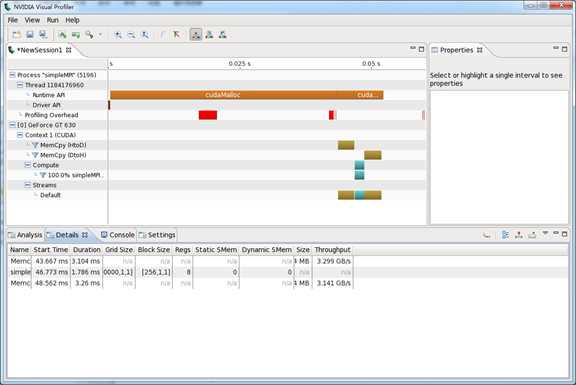Click the export icon in Details toolbar
The image size is (576, 385).
click(532, 235)
